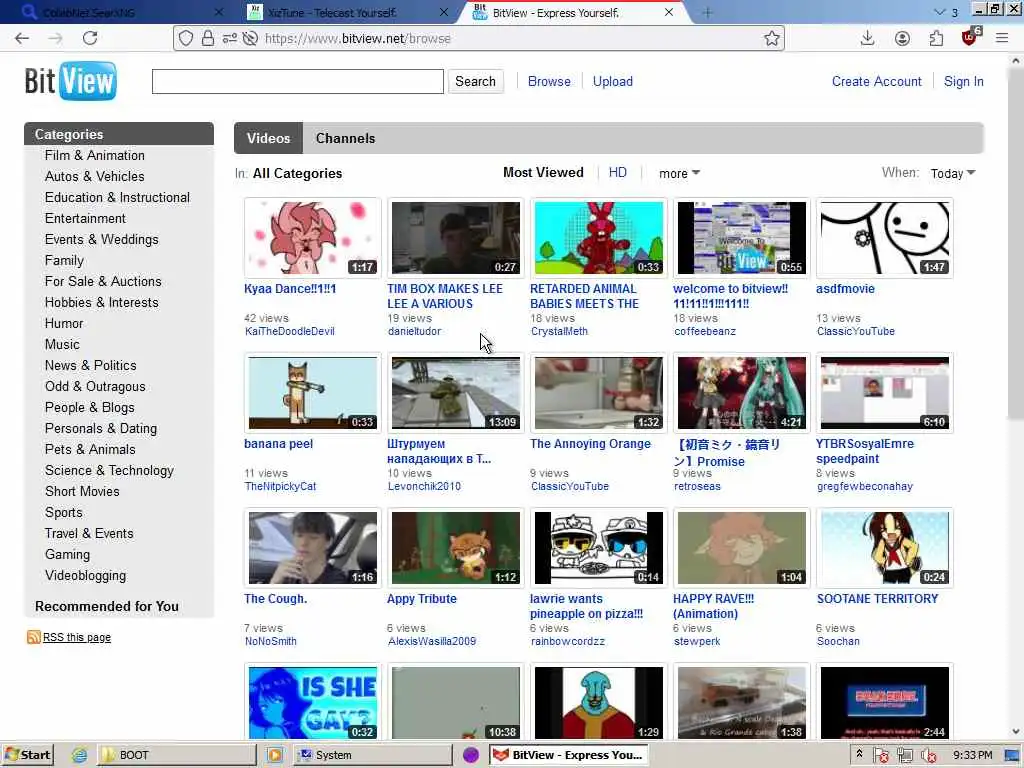Open the Music category
Image resolution: width=1024 pixels, height=768 pixels.
pyautogui.click(x=62, y=344)
